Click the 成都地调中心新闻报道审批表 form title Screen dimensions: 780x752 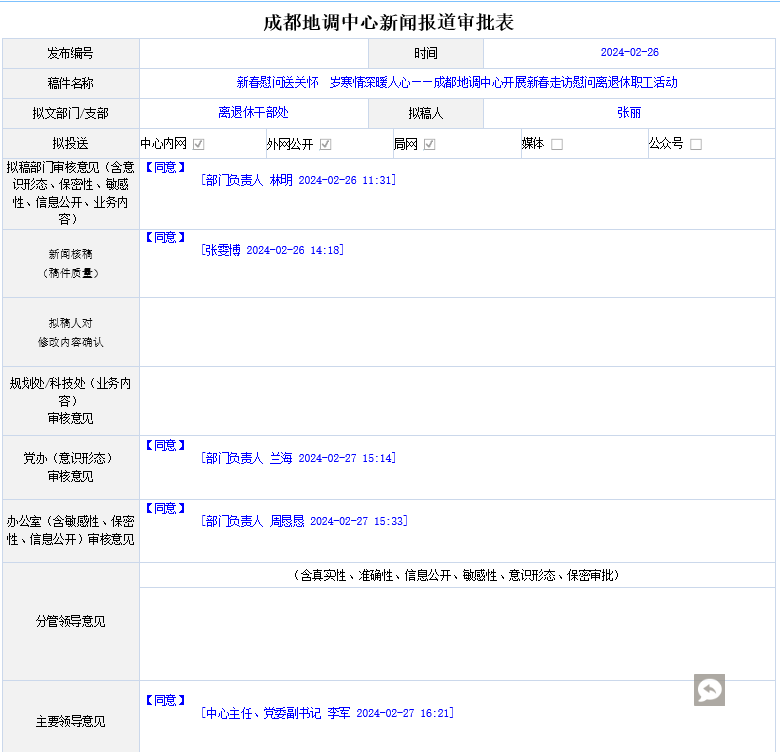pyautogui.click(x=389, y=22)
